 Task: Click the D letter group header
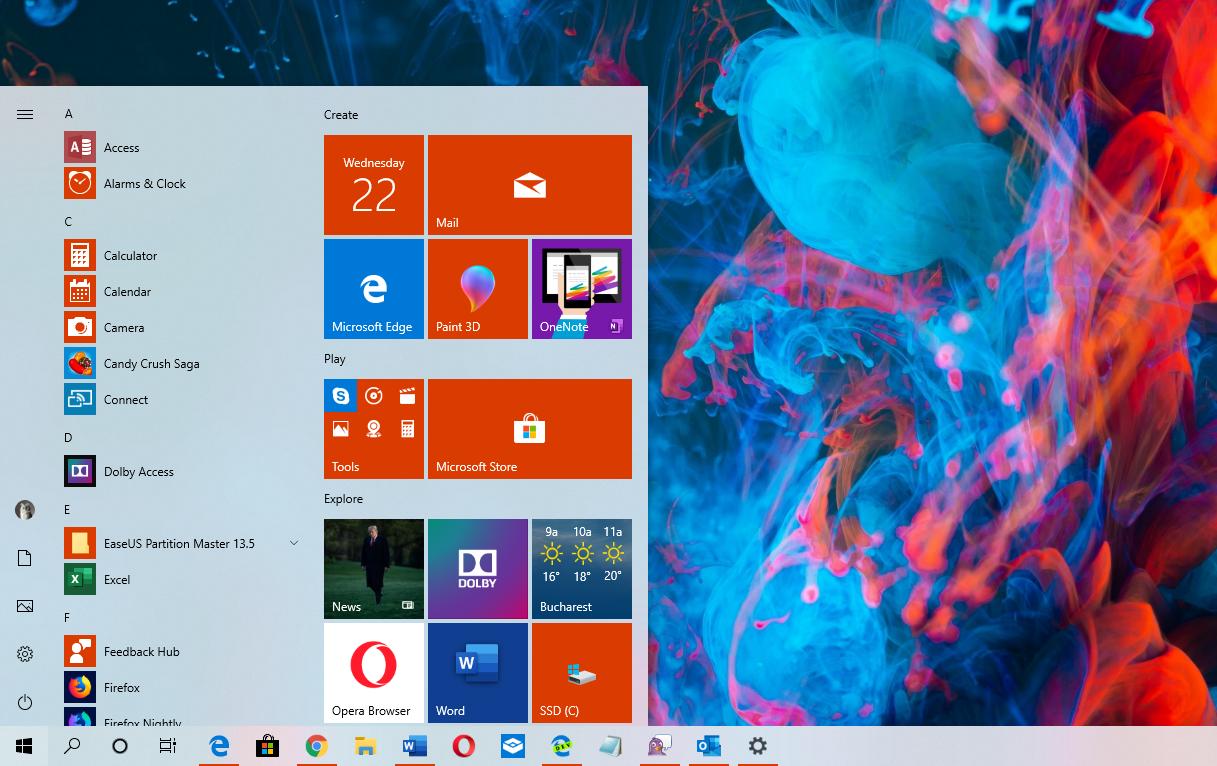point(69,438)
